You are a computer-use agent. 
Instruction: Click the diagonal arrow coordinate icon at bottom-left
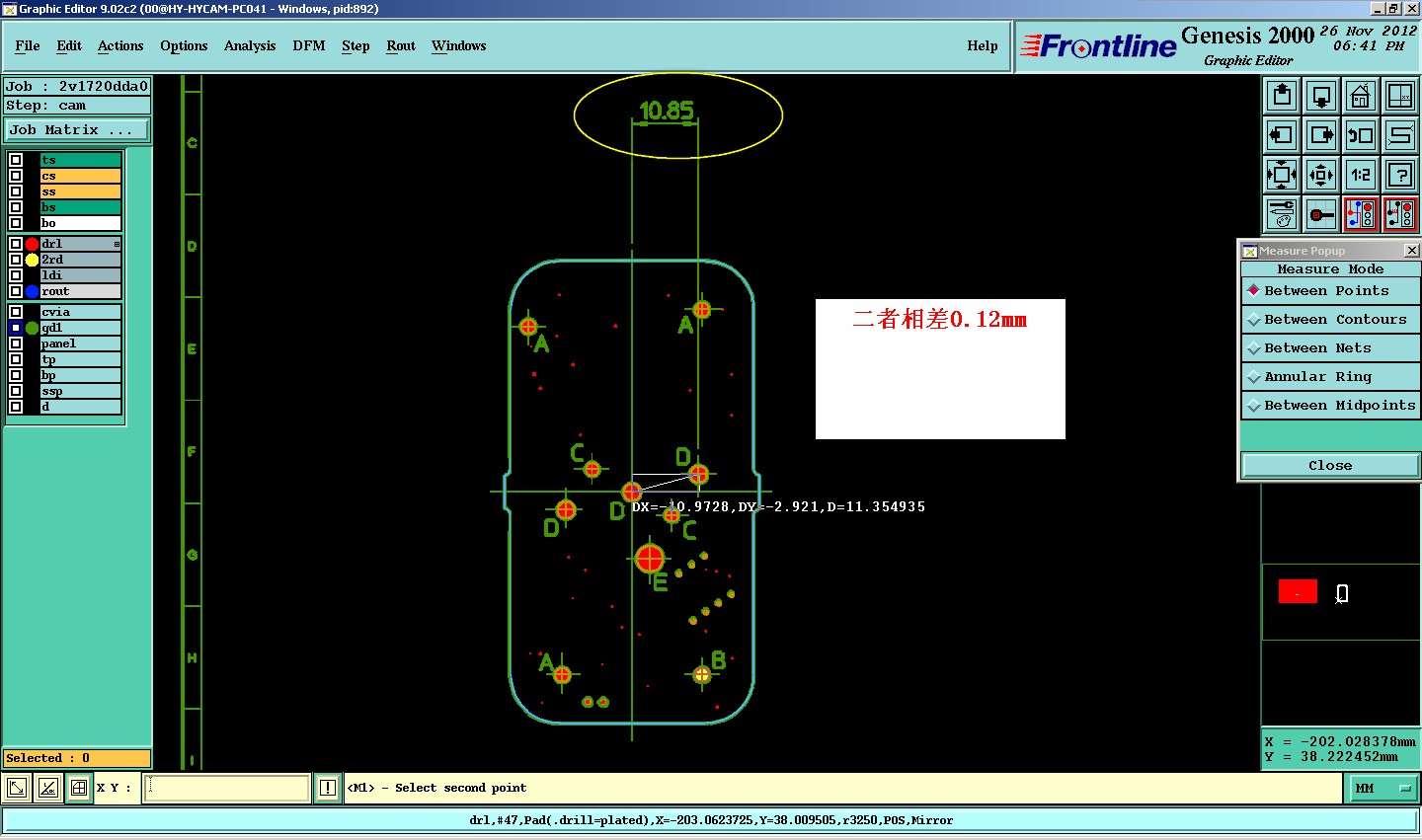17,788
